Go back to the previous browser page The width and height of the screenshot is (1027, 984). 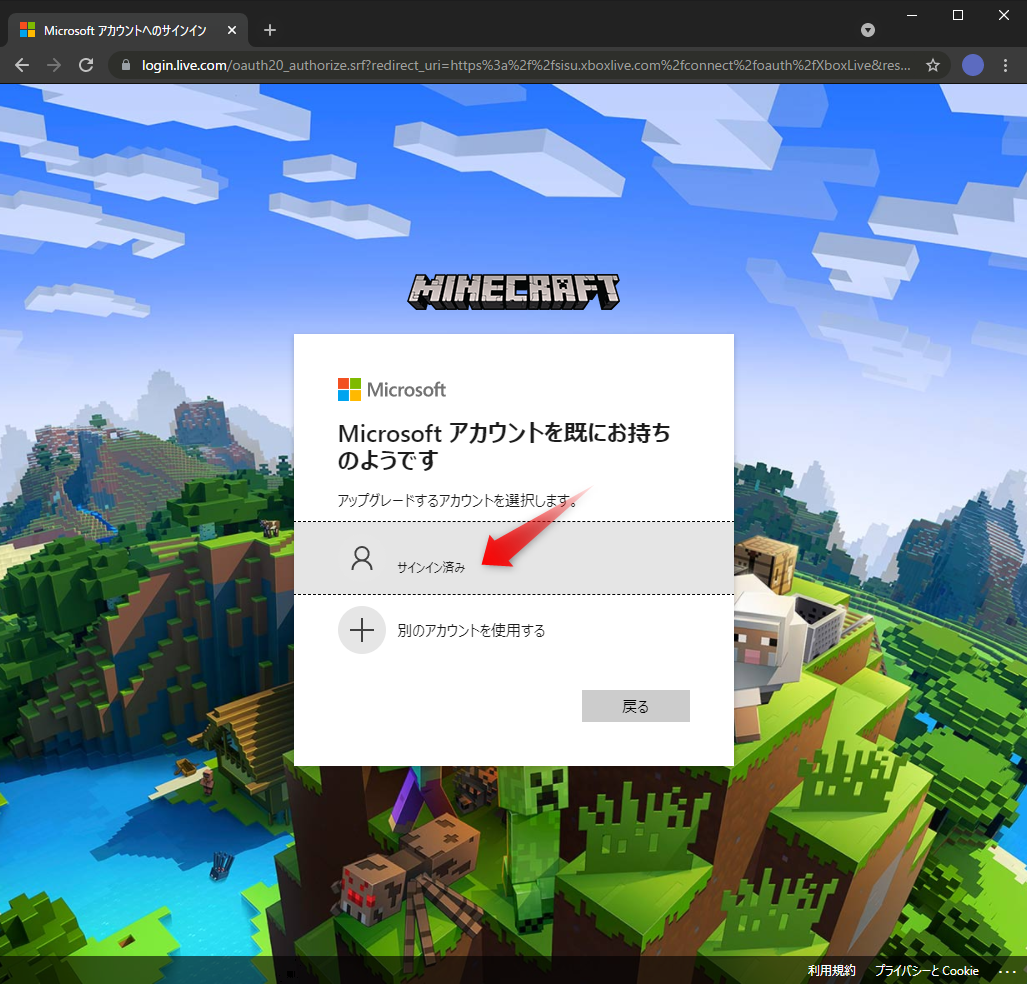pyautogui.click(x=22, y=65)
